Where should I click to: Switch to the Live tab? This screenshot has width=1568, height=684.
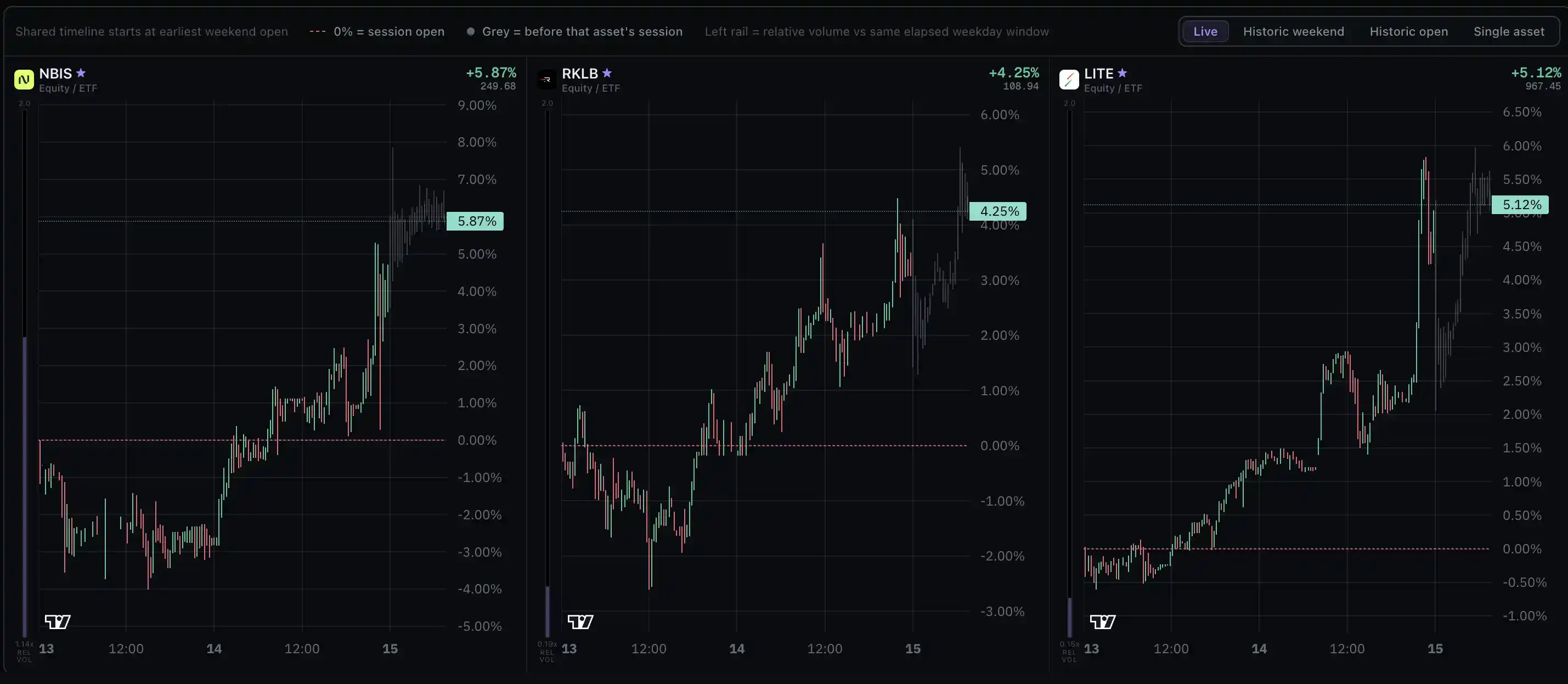(1205, 32)
